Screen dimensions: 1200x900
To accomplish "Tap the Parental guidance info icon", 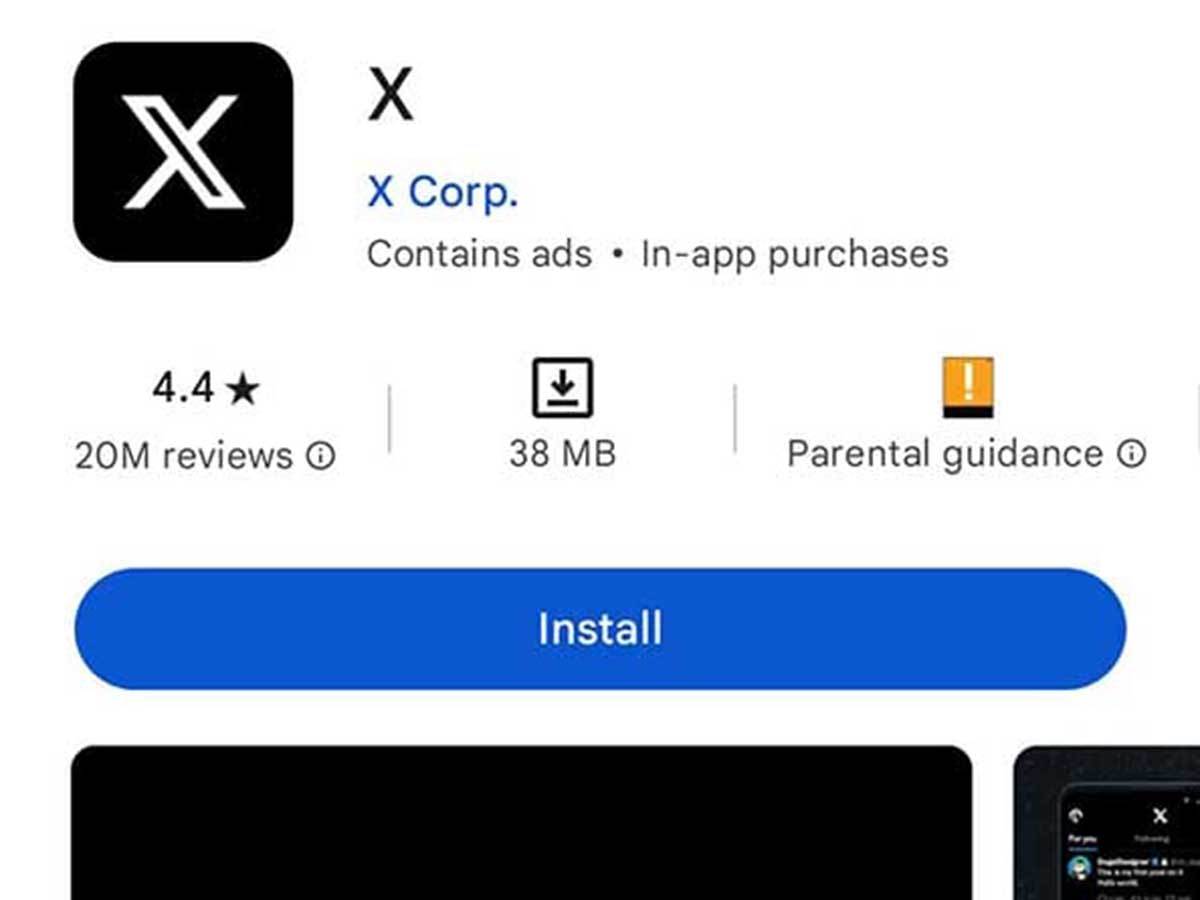I will coord(1131,455).
